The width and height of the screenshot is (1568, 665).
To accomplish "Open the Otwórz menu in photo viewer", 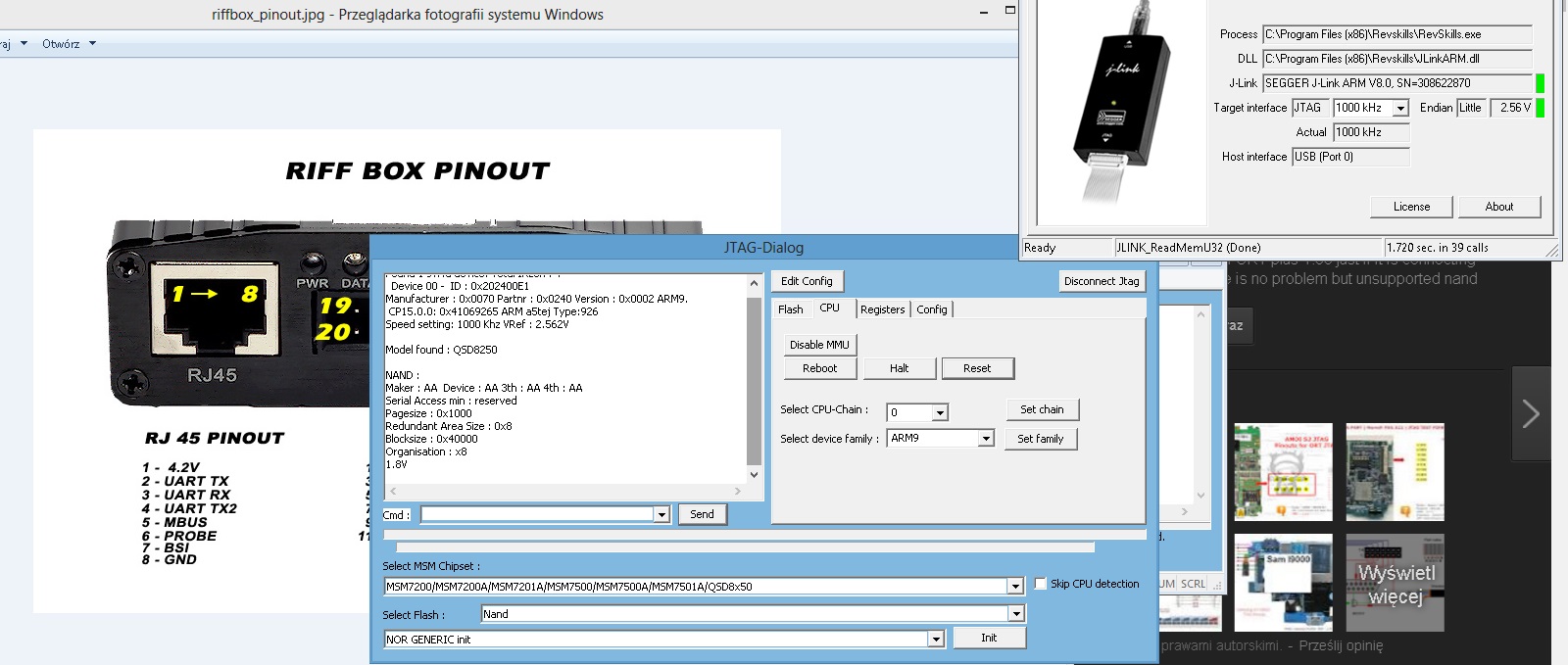I will point(61,44).
